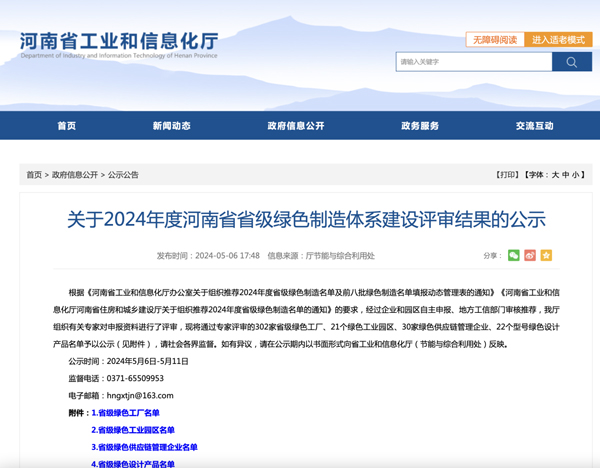The height and width of the screenshot is (468, 600).
Task: Set font size to 中 (medium)
Action: click(x=567, y=175)
